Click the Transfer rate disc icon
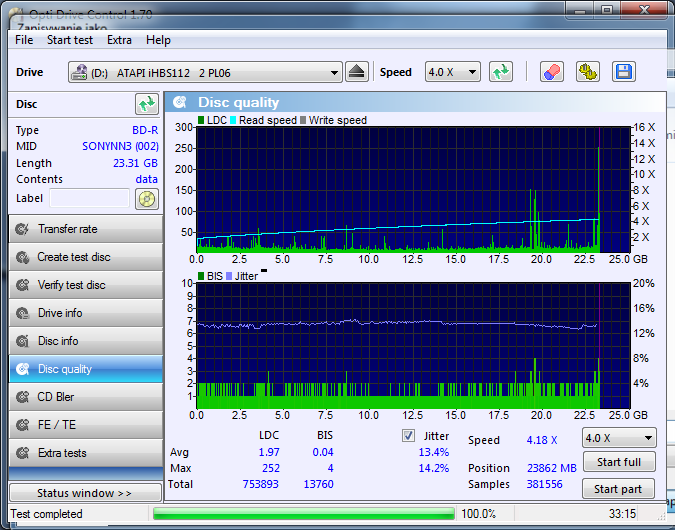The width and height of the screenshot is (675, 530). pos(22,229)
